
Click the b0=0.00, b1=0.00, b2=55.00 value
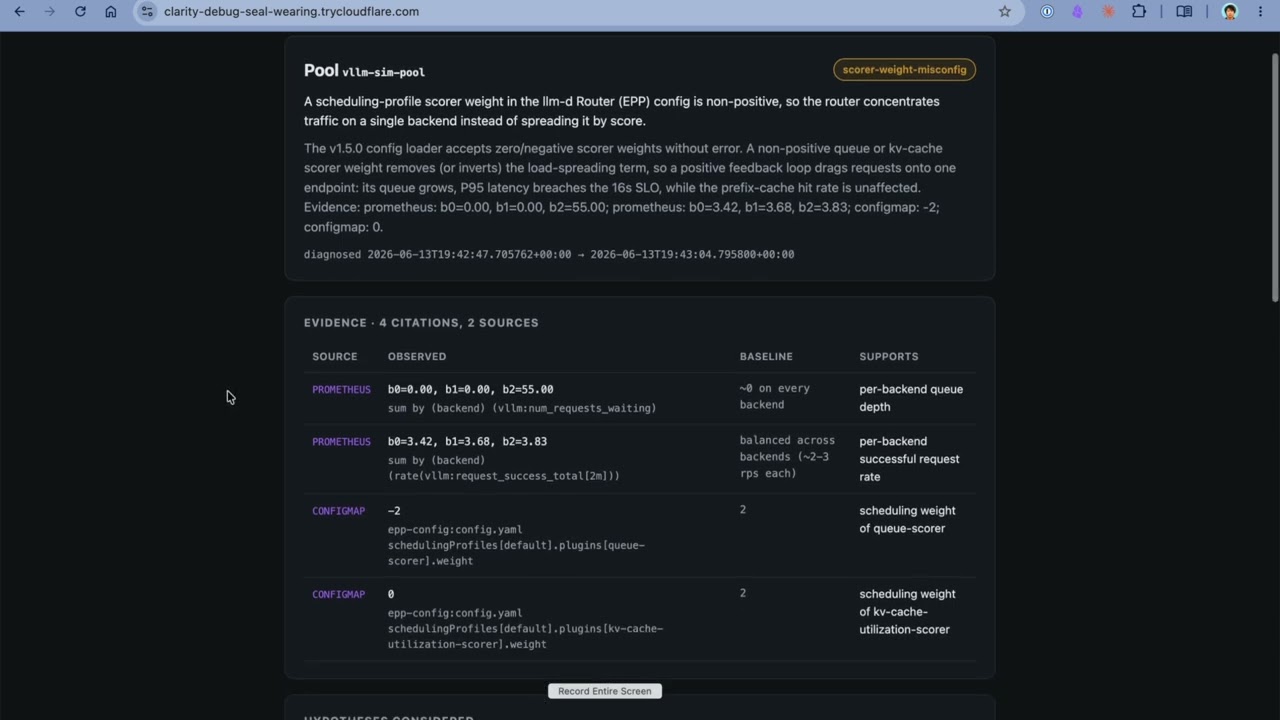tap(470, 389)
